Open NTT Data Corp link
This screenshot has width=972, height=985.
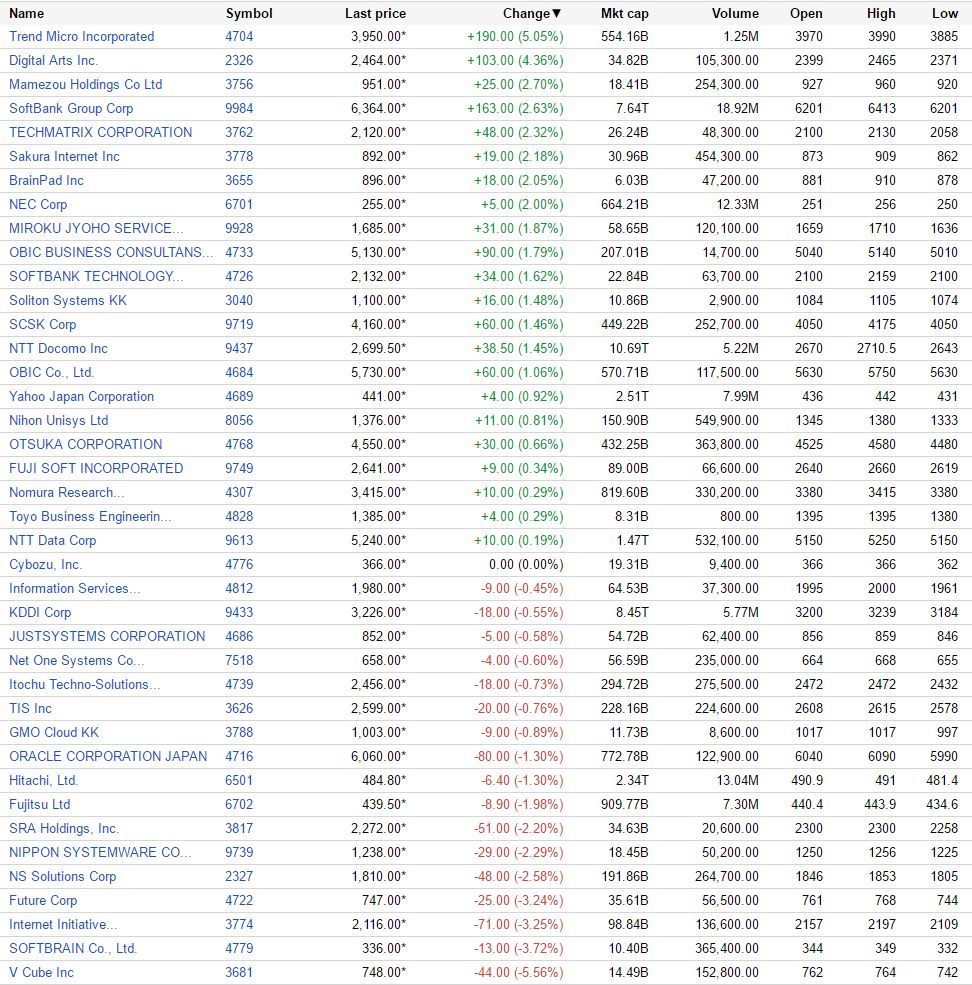(x=53, y=540)
